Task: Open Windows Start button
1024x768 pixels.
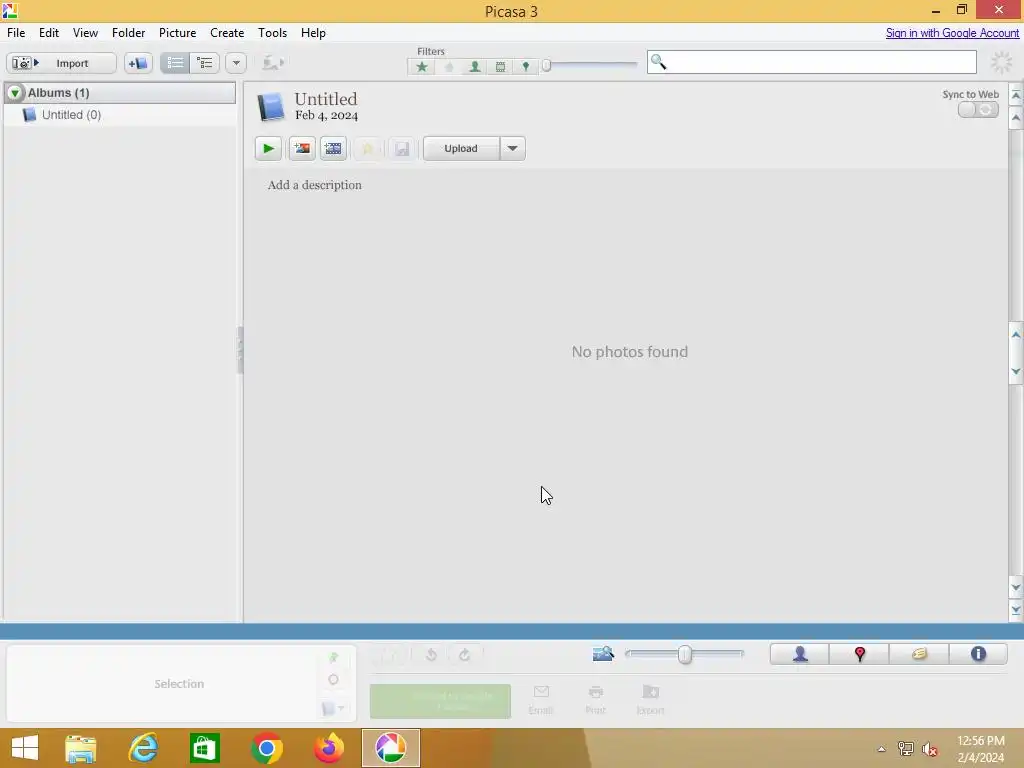Action: point(25,748)
